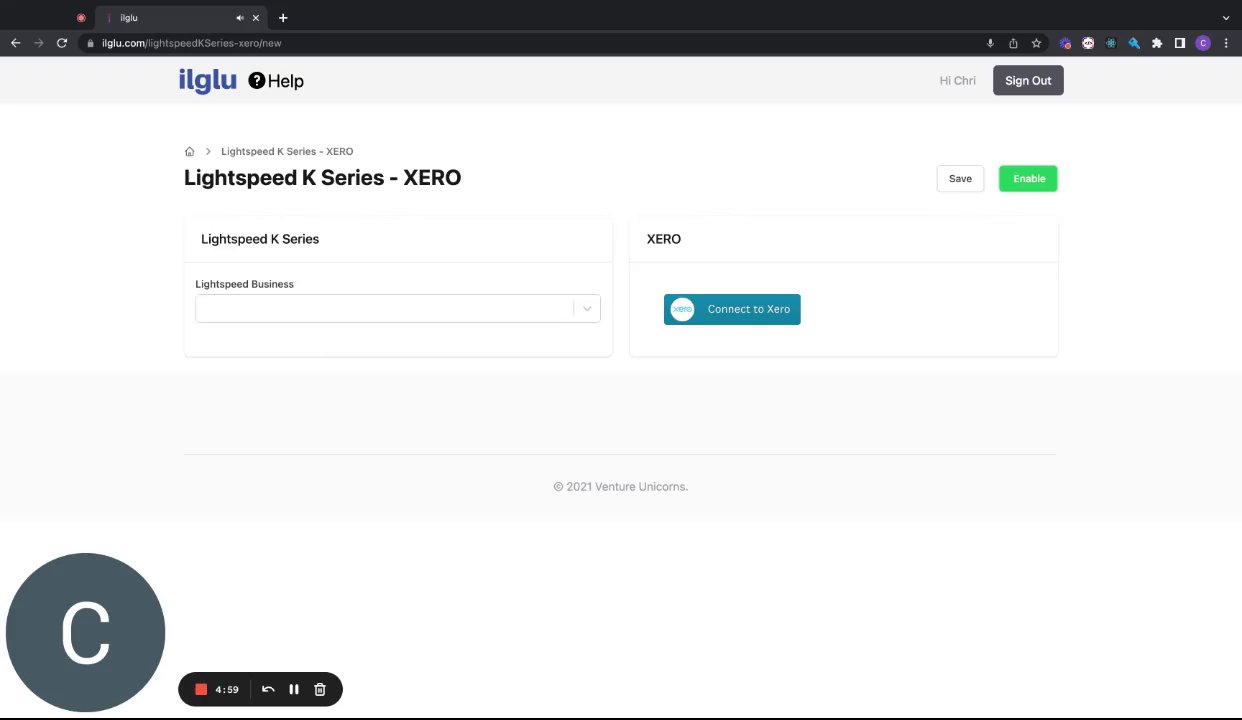Expand the tab search chevron
Screen dimensions: 1242x720
[x=1226, y=18]
